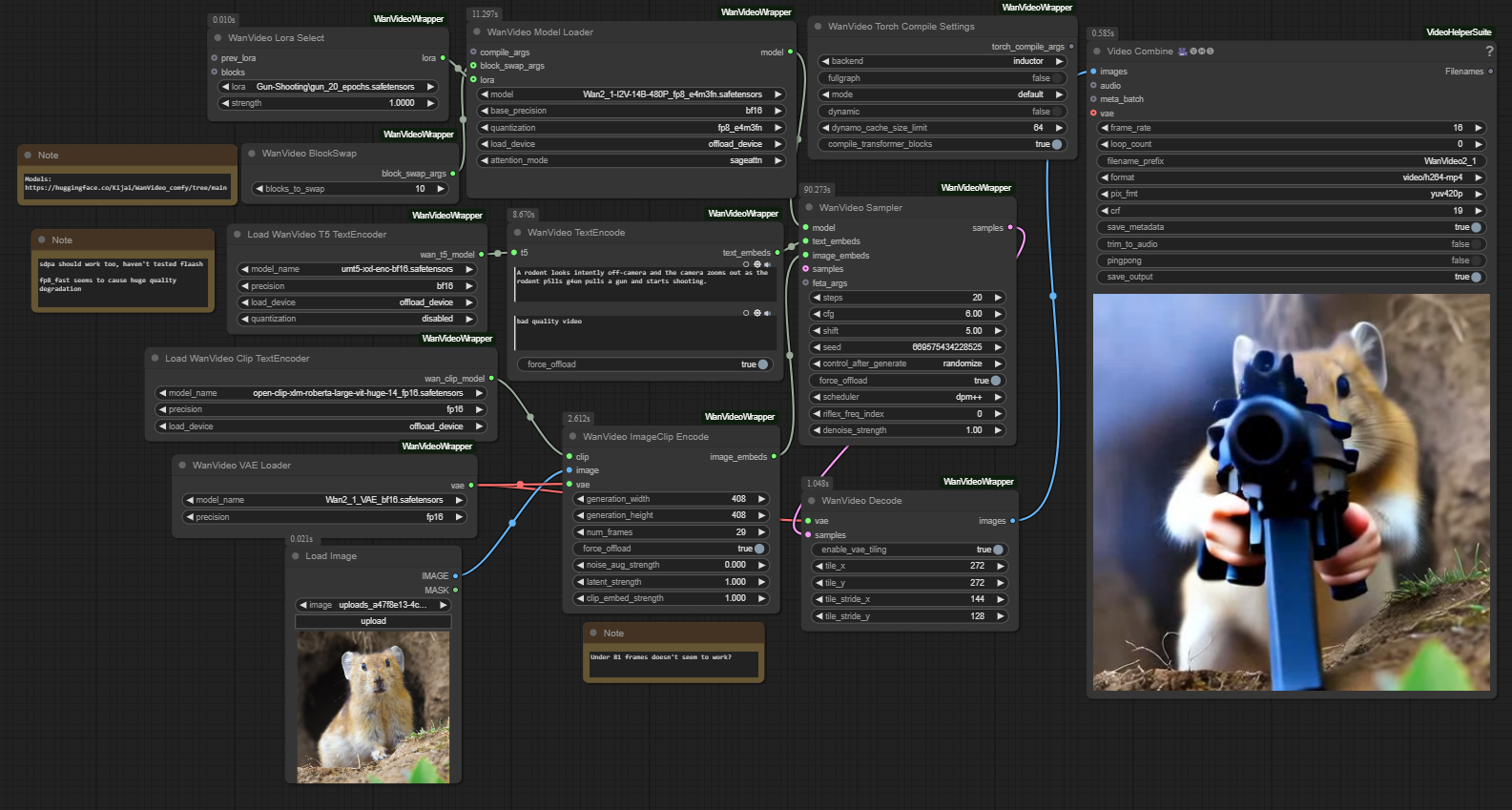The height and width of the screenshot is (810, 1512).
Task: Click the generated video preview in Video Combine
Action: click(x=1291, y=492)
